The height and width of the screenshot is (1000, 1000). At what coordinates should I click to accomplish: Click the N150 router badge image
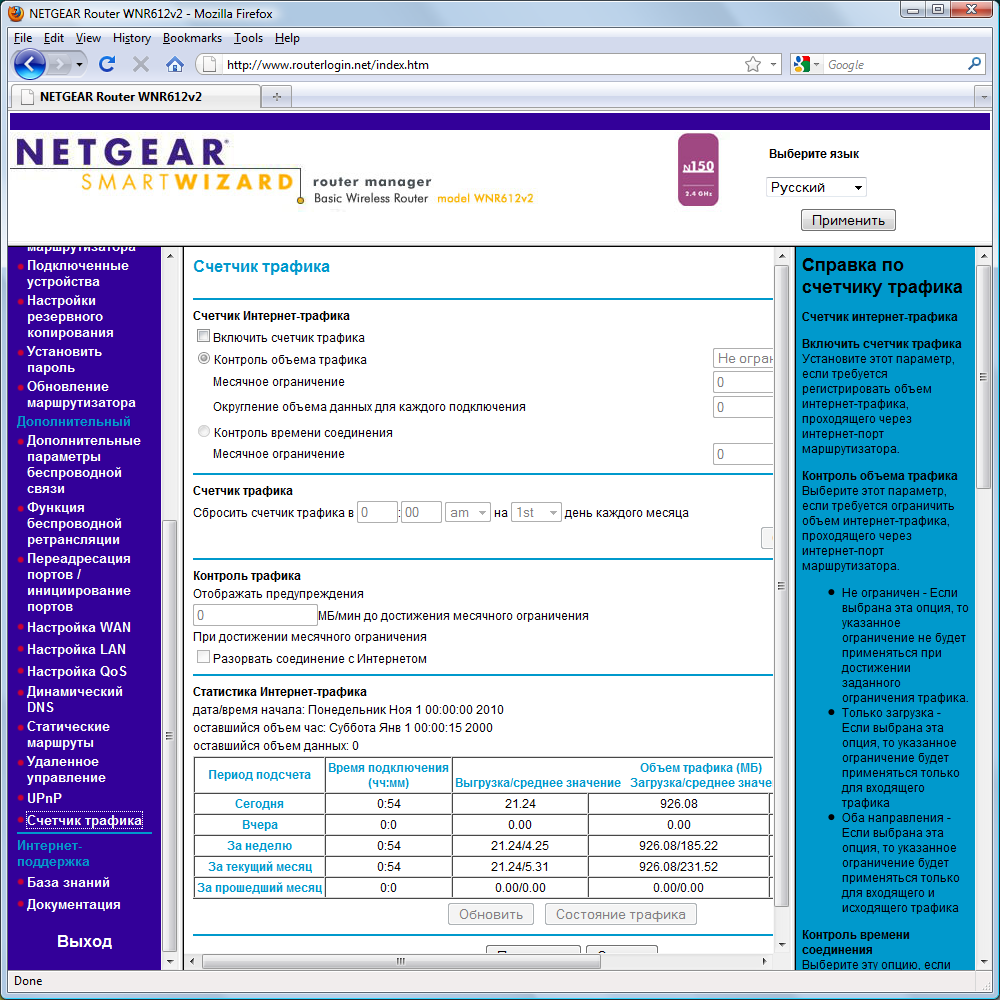(698, 170)
